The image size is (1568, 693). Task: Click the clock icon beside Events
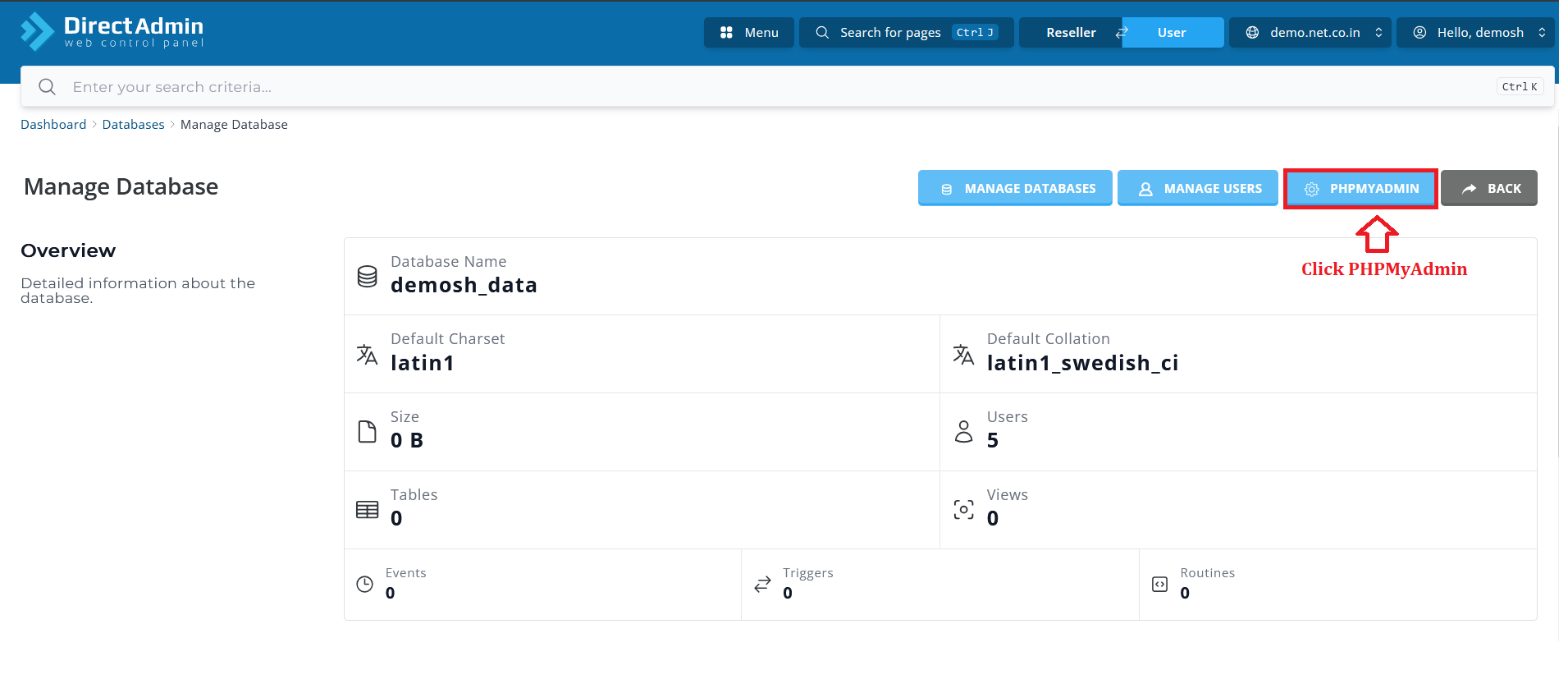click(x=365, y=584)
